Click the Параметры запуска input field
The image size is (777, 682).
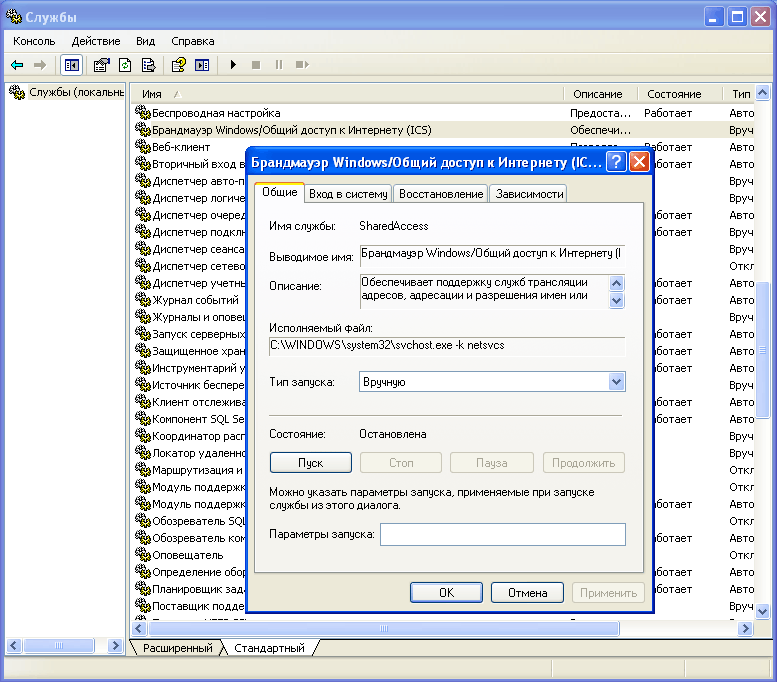click(x=502, y=534)
